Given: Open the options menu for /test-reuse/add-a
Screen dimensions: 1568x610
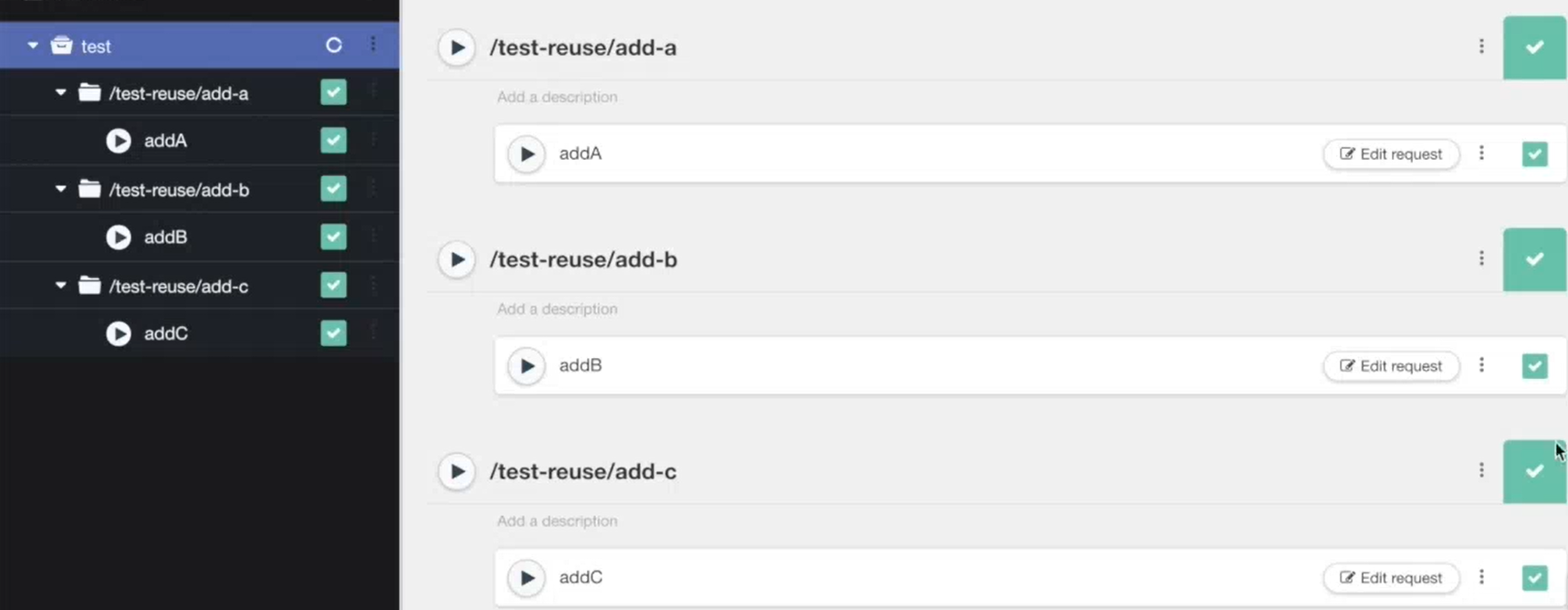Looking at the screenshot, I should pos(1481,47).
